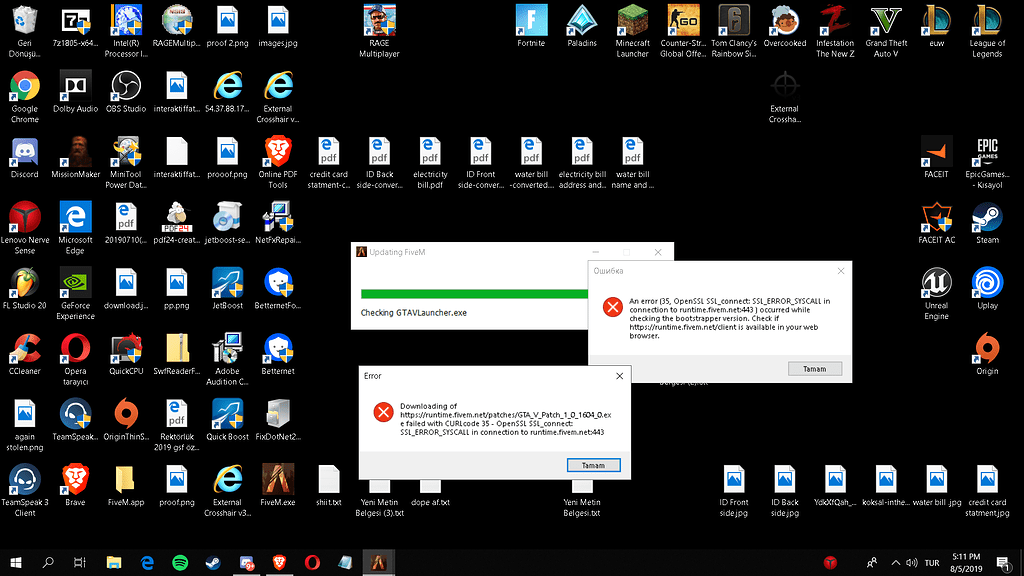Open the clock and date in the taskbar
The image size is (1024, 576).
click(966, 562)
